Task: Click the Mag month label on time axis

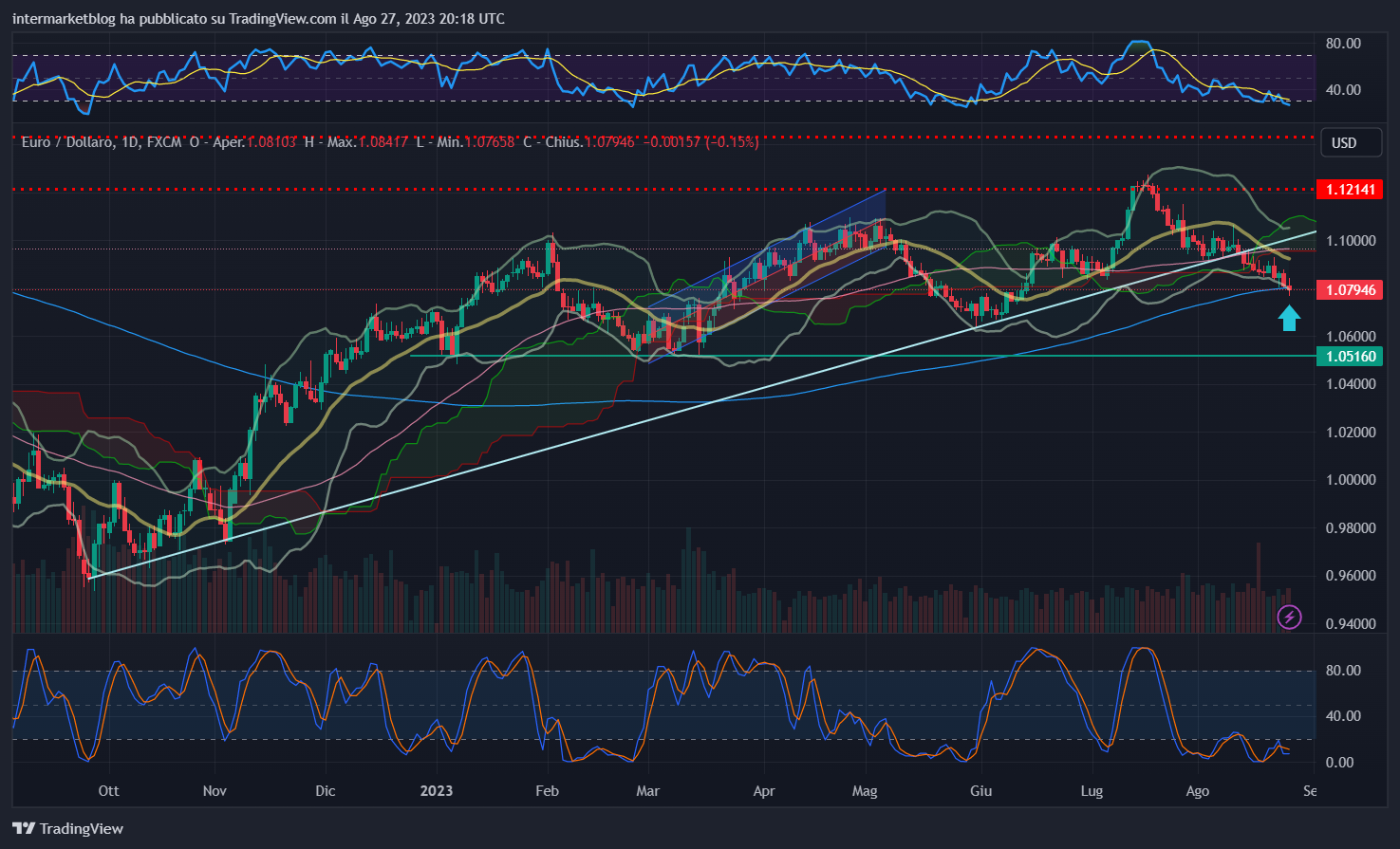Action: click(865, 790)
